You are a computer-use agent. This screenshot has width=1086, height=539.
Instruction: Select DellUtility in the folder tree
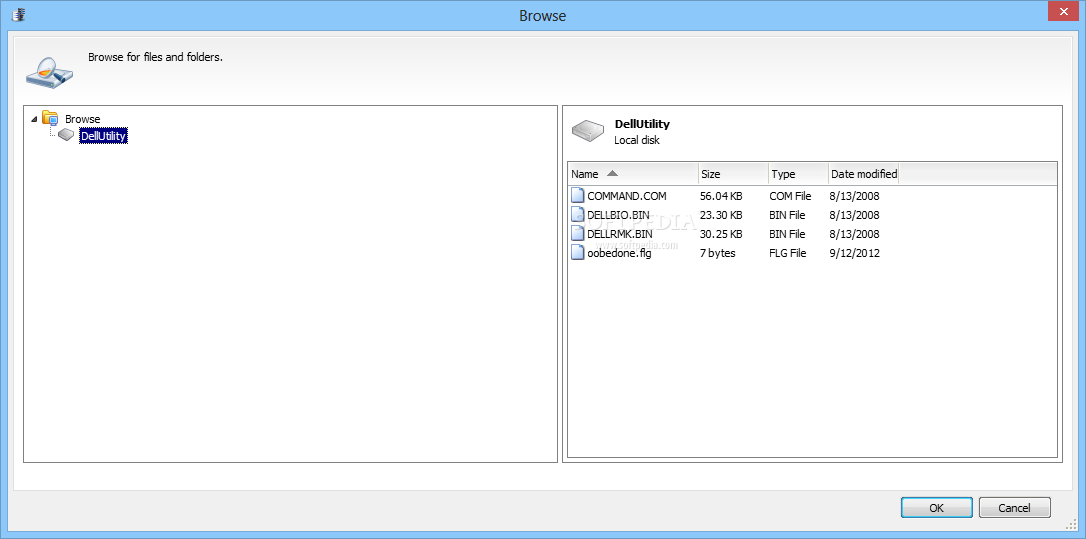pyautogui.click(x=103, y=136)
